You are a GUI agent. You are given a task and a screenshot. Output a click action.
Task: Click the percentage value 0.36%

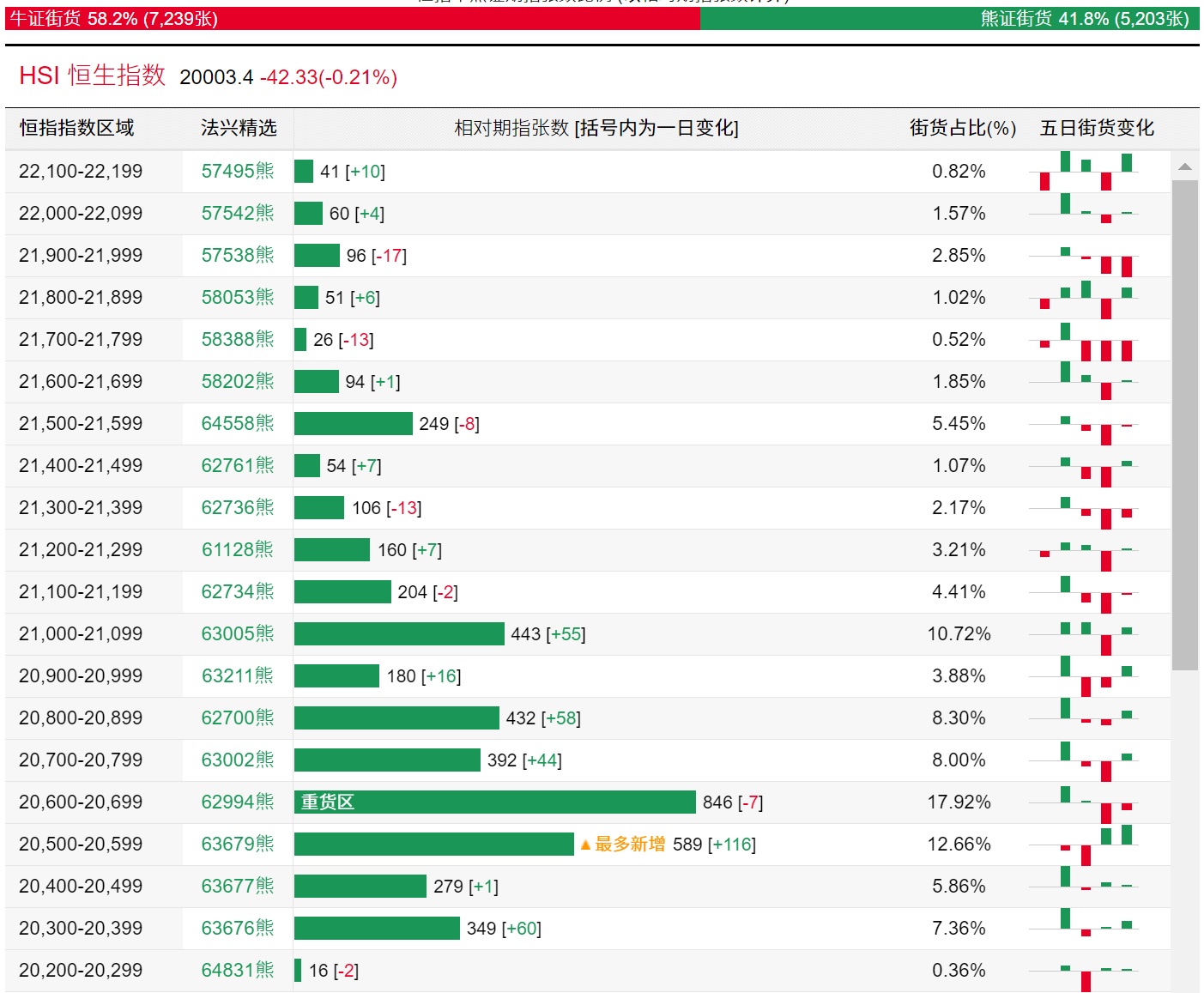[x=959, y=970]
